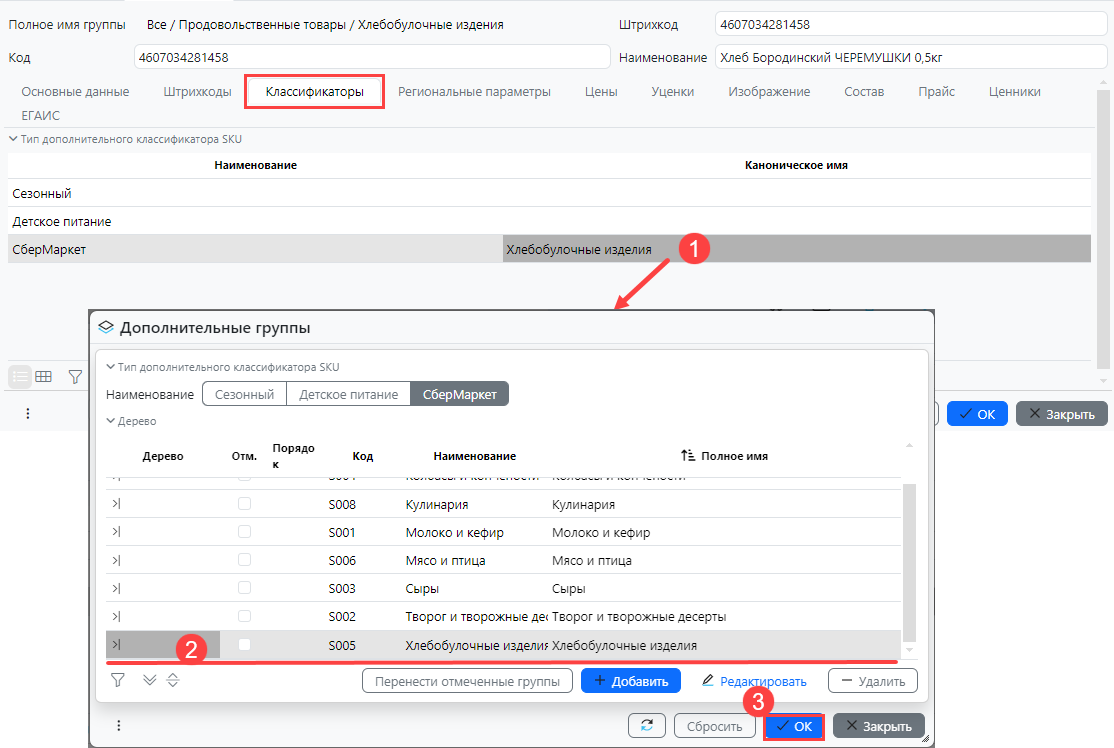Collapse the dialog's Тип дополнительного классификатора SKU section
This screenshot has width=1114, height=748.
[111, 367]
